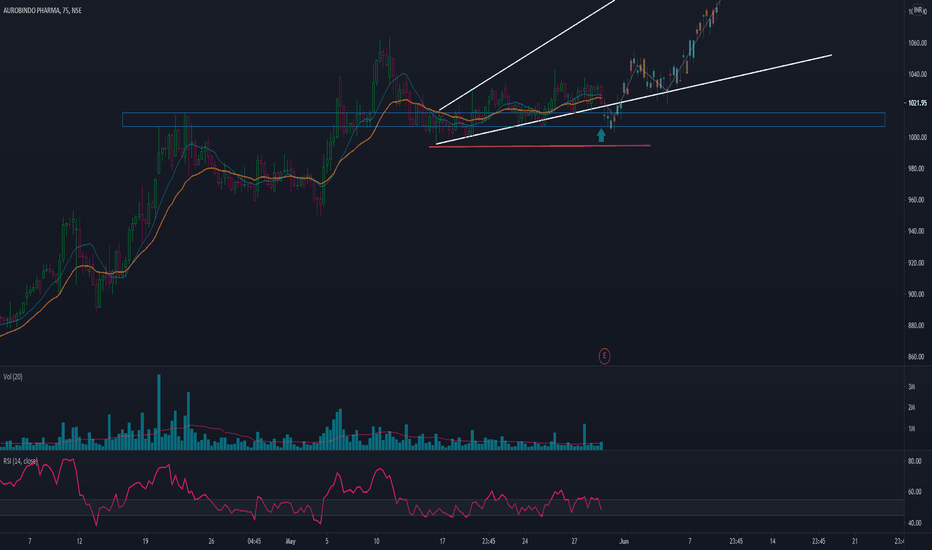Click the 27 date label on time axis
Image resolution: width=932 pixels, height=550 pixels.
574,542
